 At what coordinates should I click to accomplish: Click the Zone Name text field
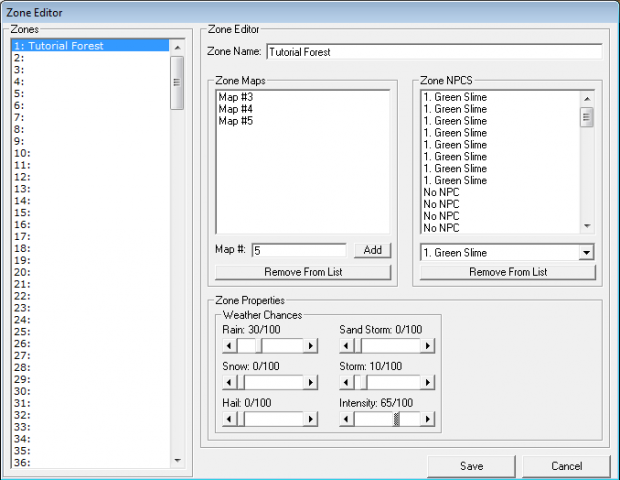click(433, 51)
